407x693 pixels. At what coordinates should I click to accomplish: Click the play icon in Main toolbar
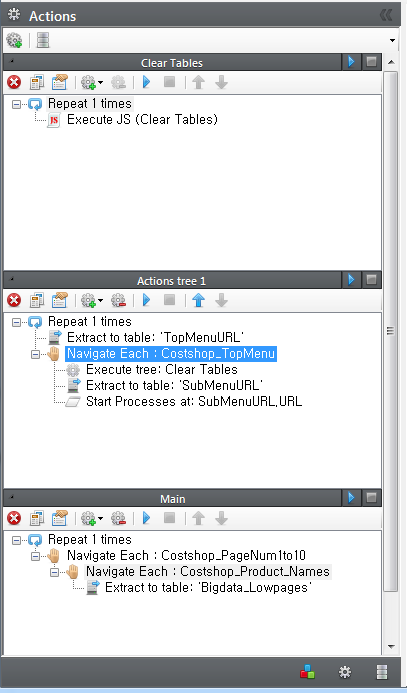[147, 518]
